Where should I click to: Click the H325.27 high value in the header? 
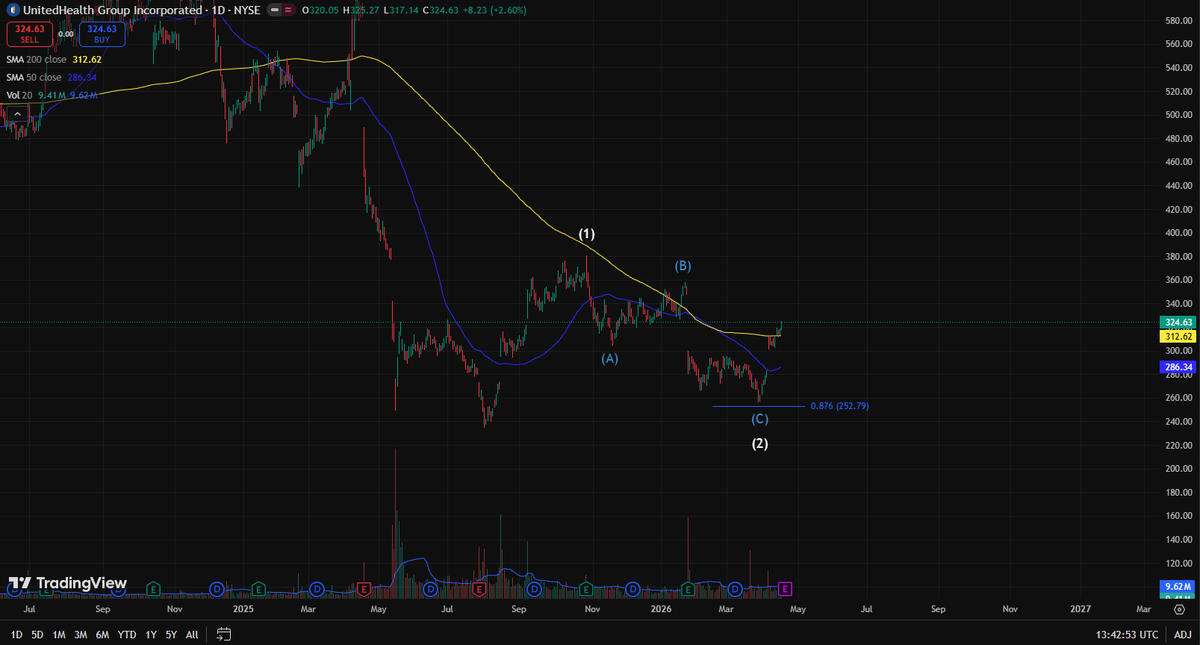(361, 10)
